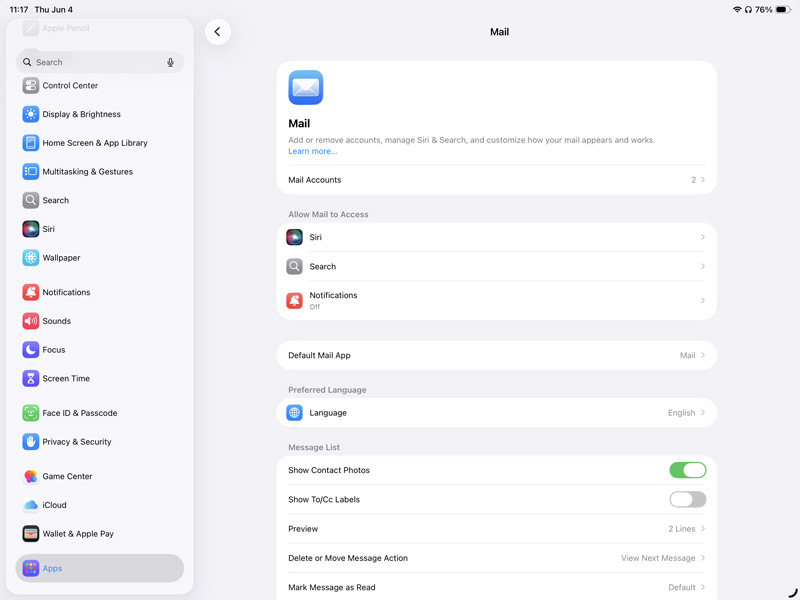Tap the Home Screen & App Library icon
The height and width of the screenshot is (600, 800).
tap(31, 143)
